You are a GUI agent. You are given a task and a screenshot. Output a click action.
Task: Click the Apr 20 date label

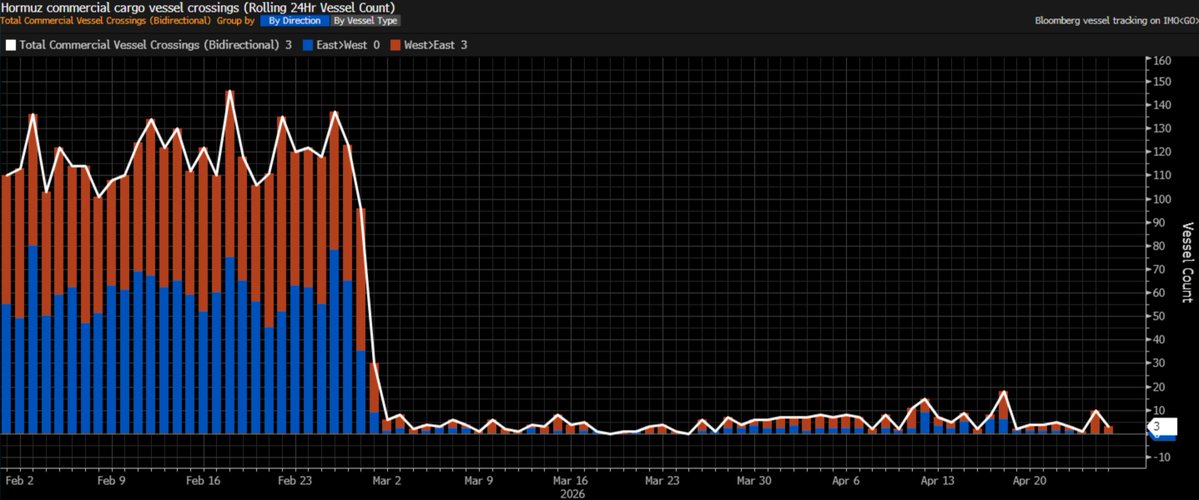click(x=1029, y=482)
